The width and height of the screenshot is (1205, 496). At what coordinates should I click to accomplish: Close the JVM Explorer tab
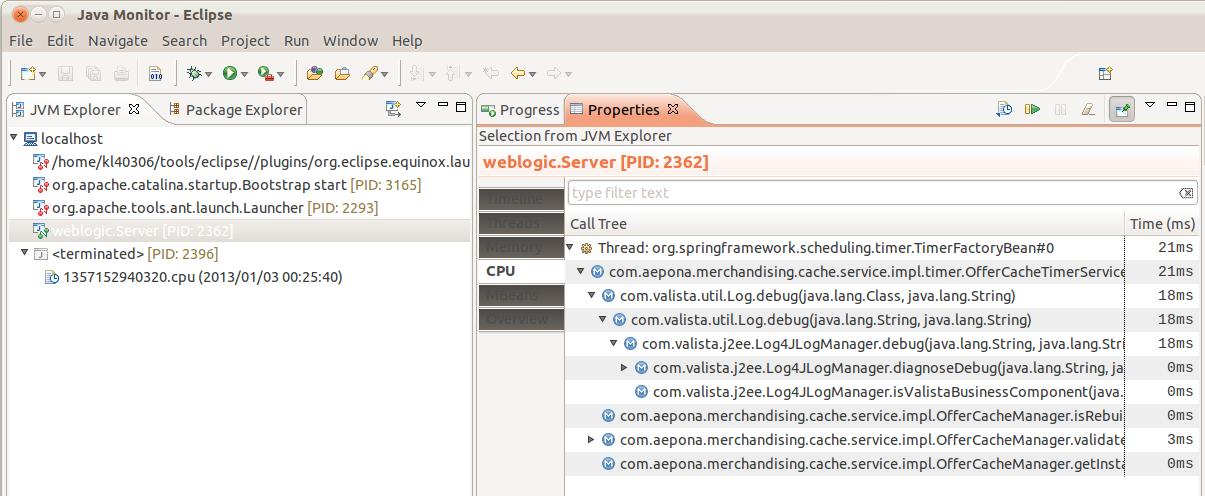[134, 109]
